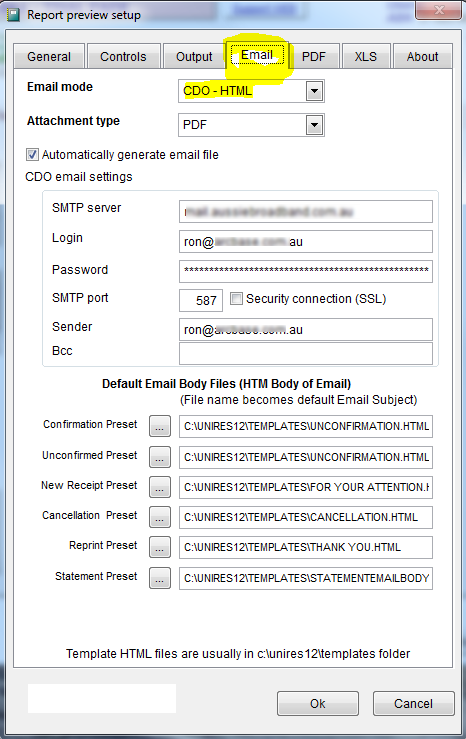Enable Security connection (SSL) checkbox
The height and width of the screenshot is (739, 466).
click(236, 298)
